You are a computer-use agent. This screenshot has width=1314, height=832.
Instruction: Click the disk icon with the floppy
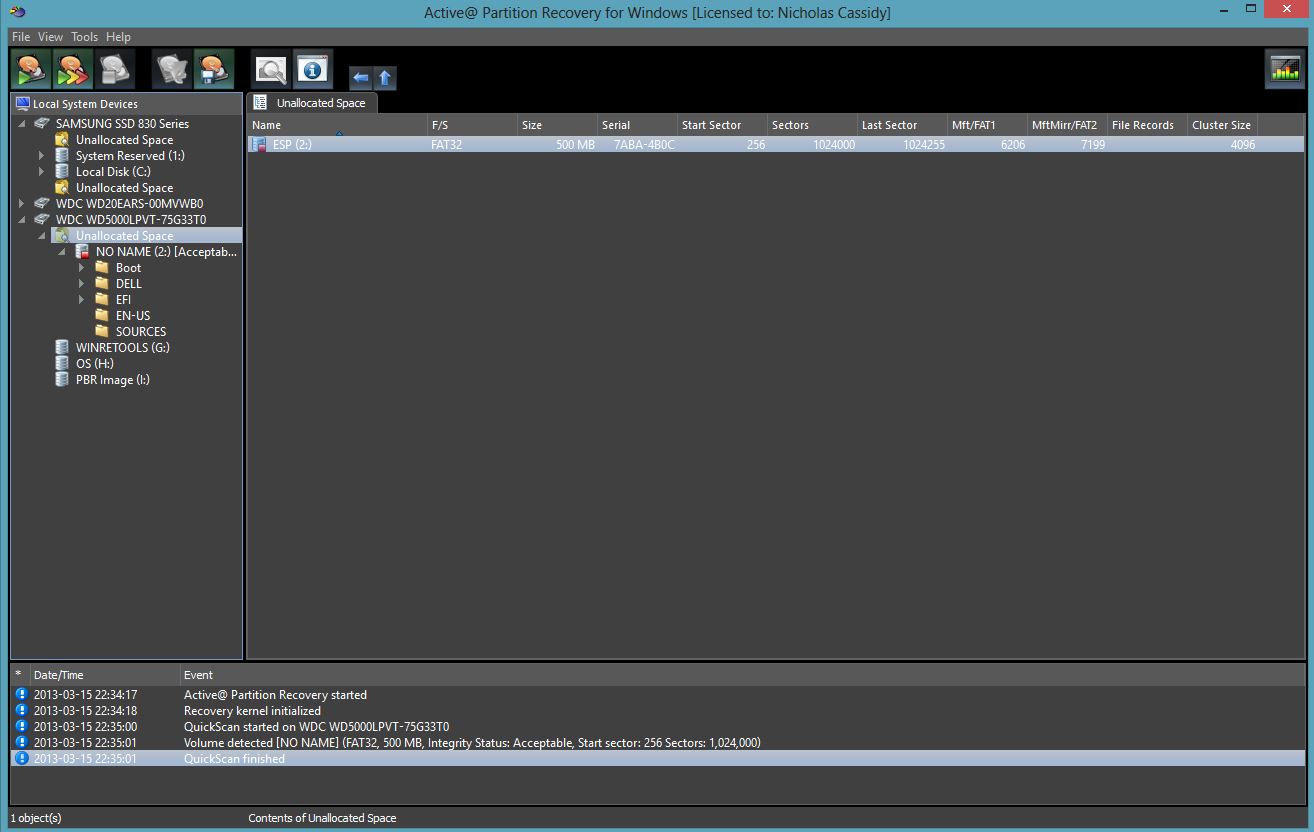coord(214,70)
